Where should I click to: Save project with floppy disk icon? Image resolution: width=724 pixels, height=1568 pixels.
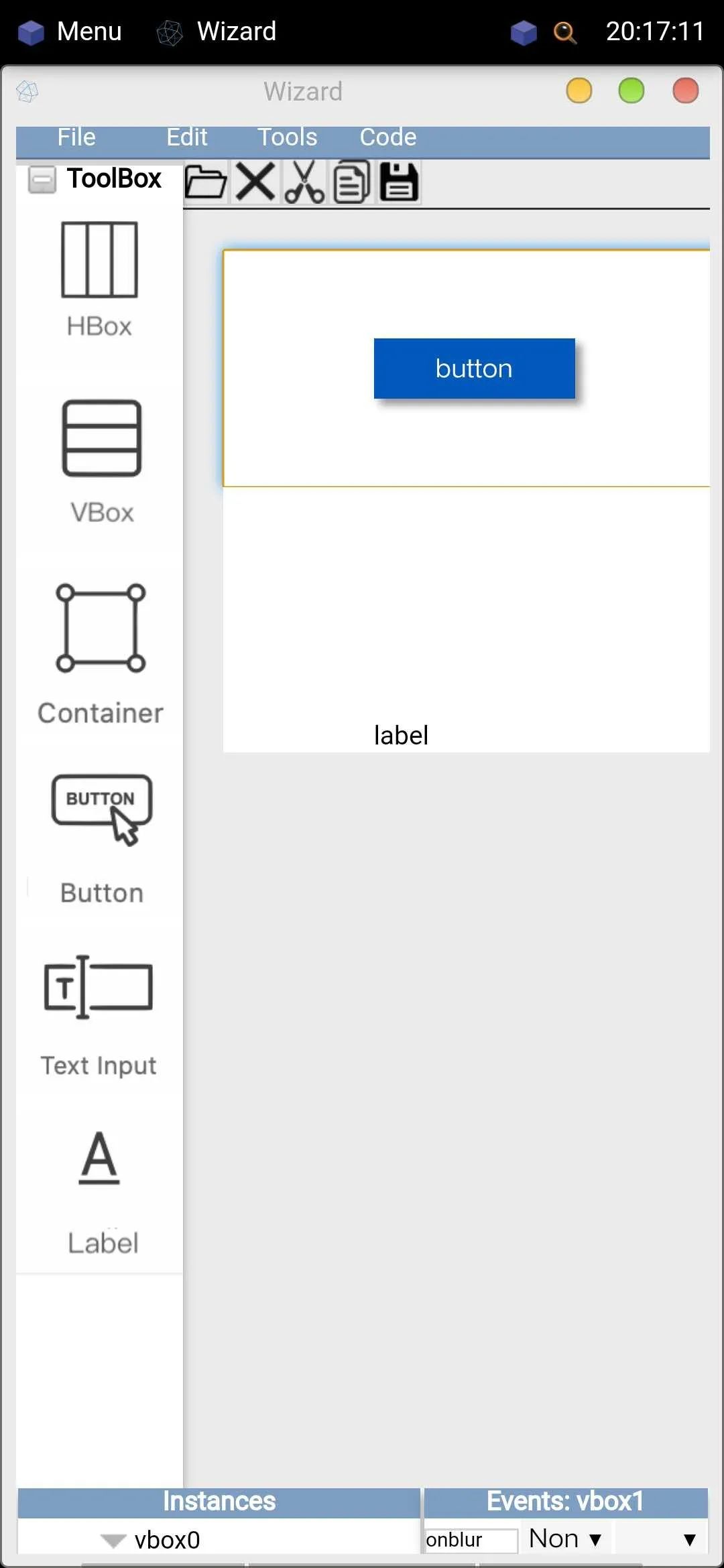coord(400,182)
